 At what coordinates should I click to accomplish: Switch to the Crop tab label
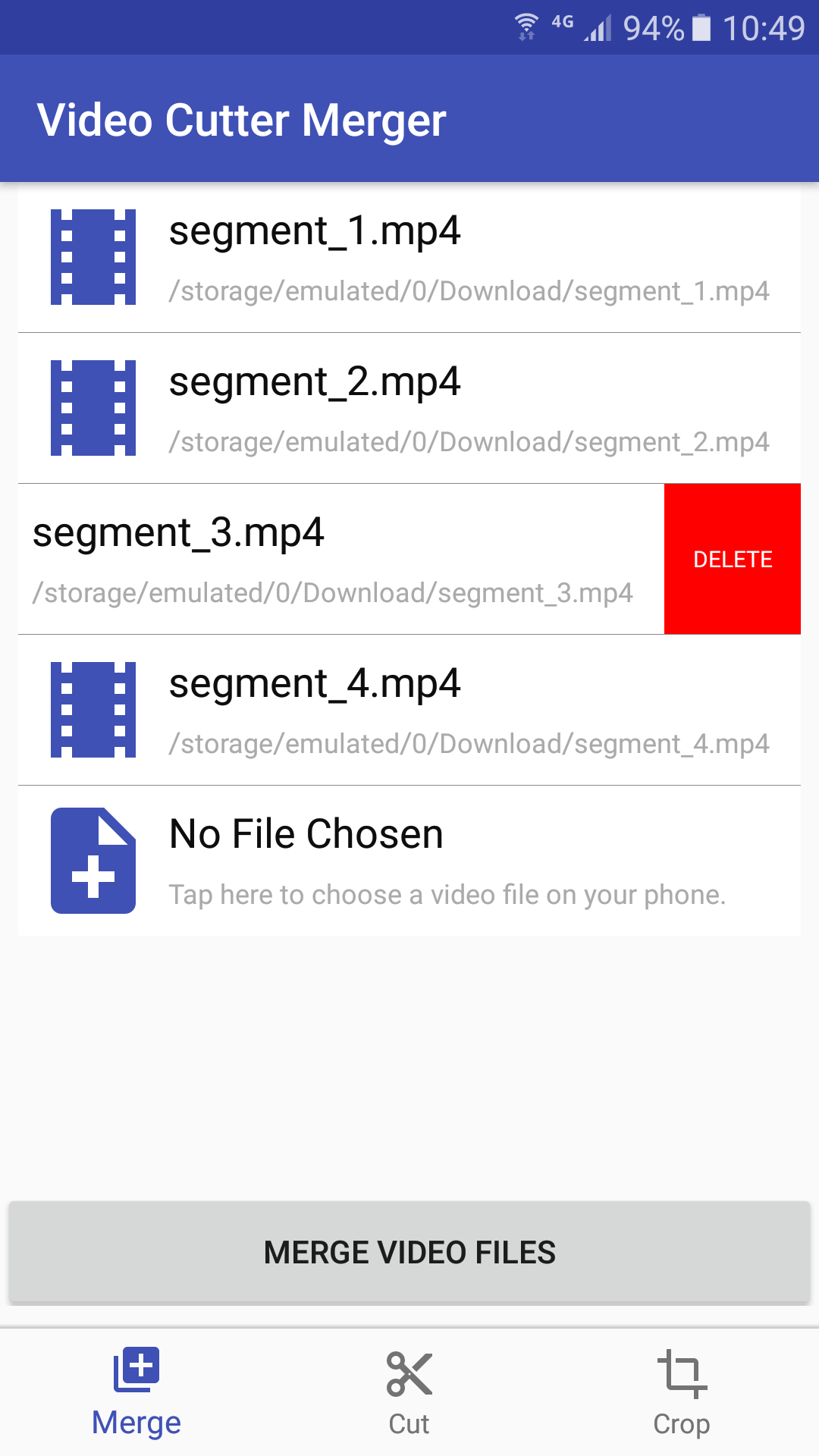(x=682, y=1424)
